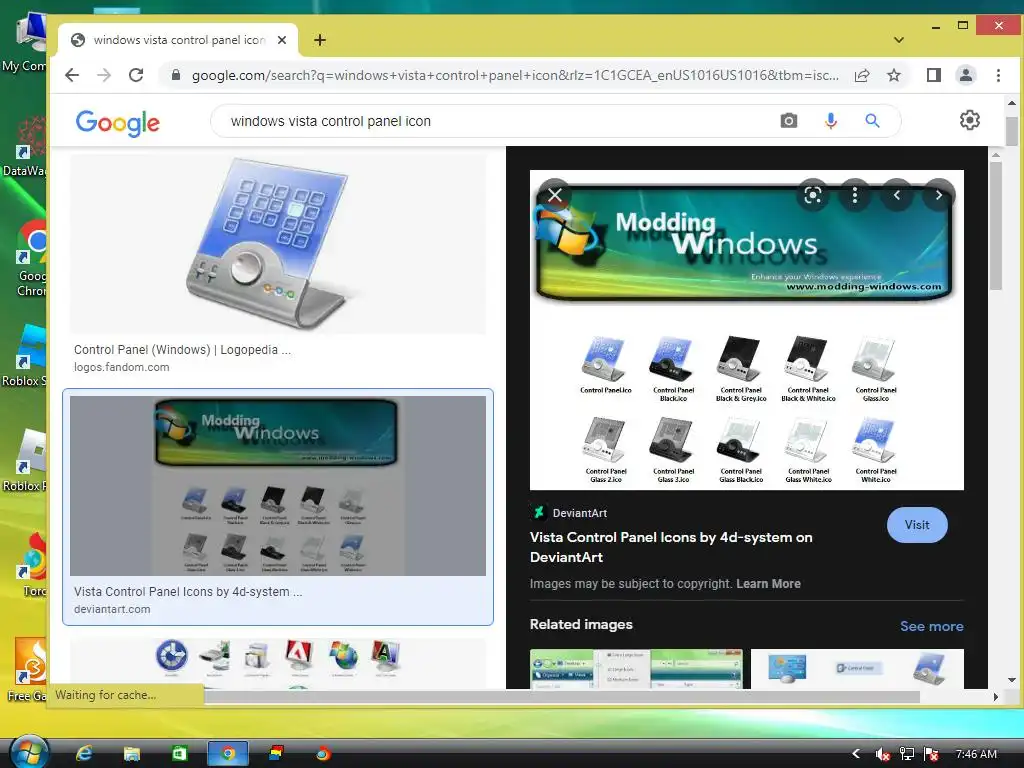Share this page icon in address bar
This screenshot has height=768, width=1024.
[x=862, y=75]
